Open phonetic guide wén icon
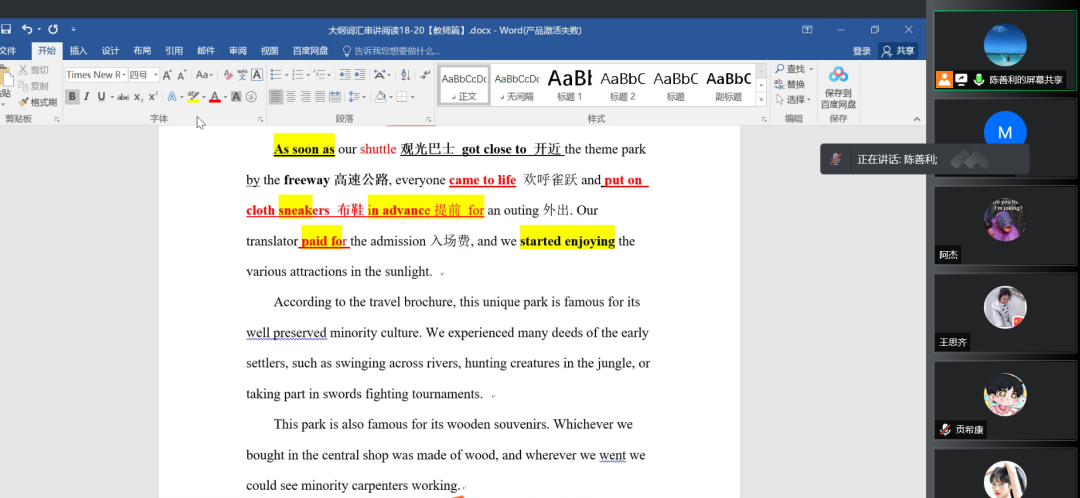The image size is (1080, 498). point(242,74)
